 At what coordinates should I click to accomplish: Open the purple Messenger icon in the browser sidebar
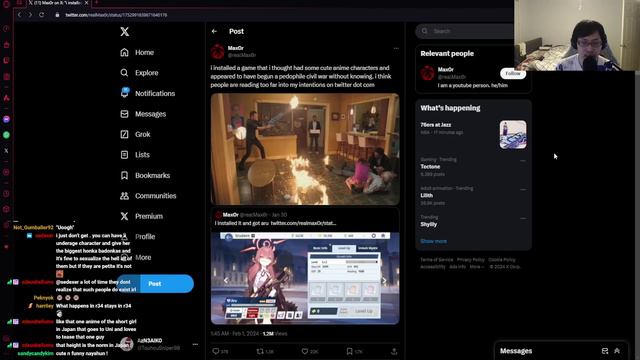tap(6, 119)
